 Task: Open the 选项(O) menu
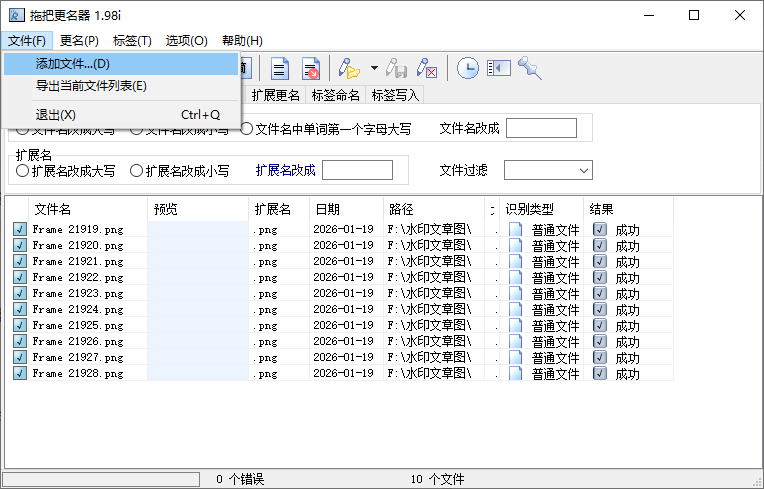(187, 40)
